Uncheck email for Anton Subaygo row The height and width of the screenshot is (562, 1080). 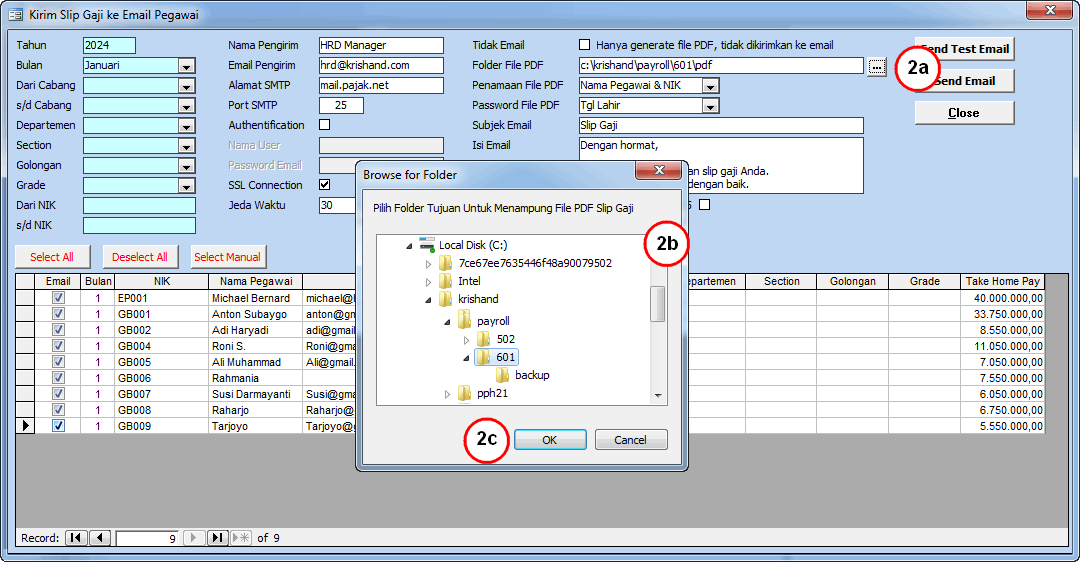(59, 314)
